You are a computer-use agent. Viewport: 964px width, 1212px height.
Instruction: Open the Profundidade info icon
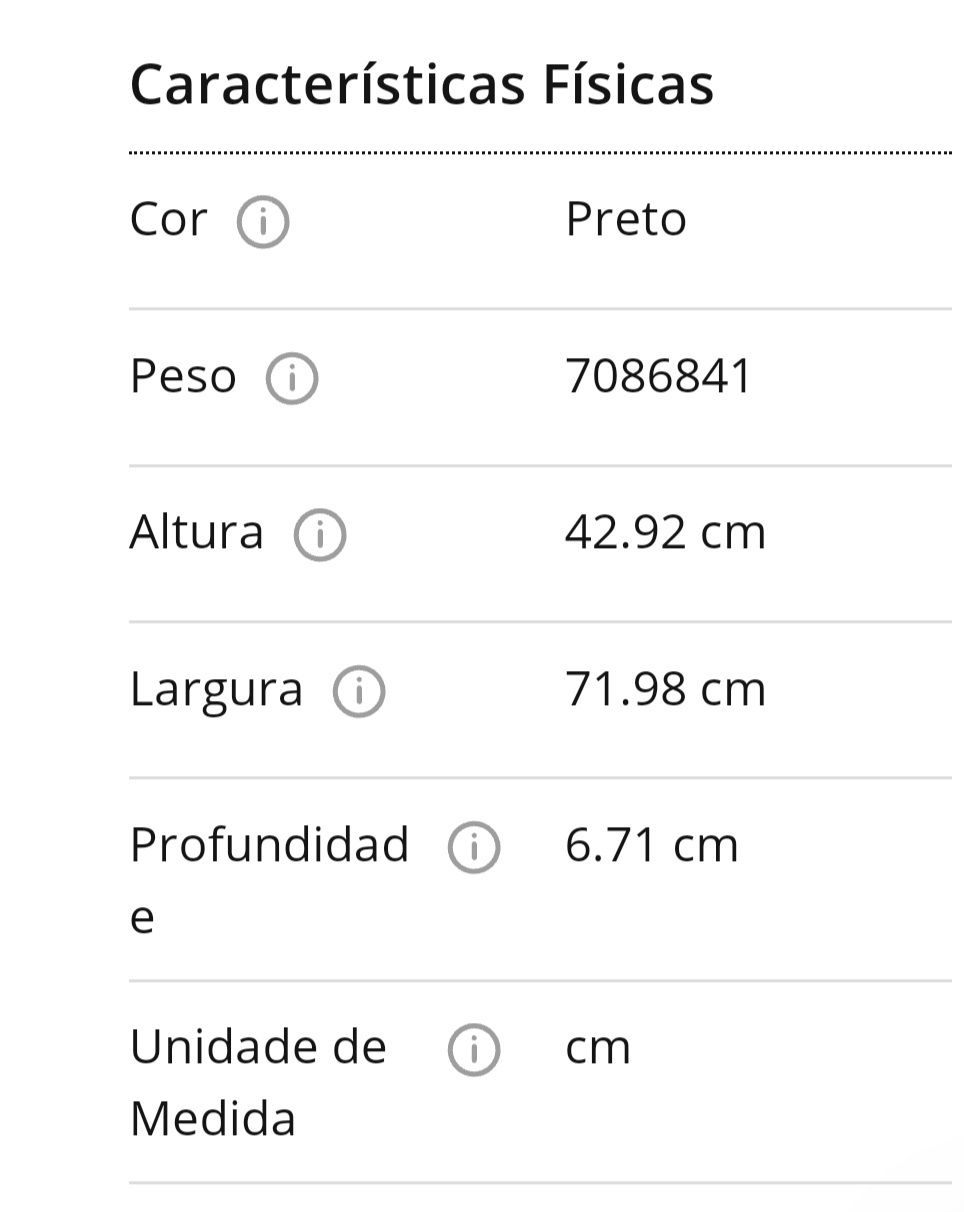tap(474, 848)
